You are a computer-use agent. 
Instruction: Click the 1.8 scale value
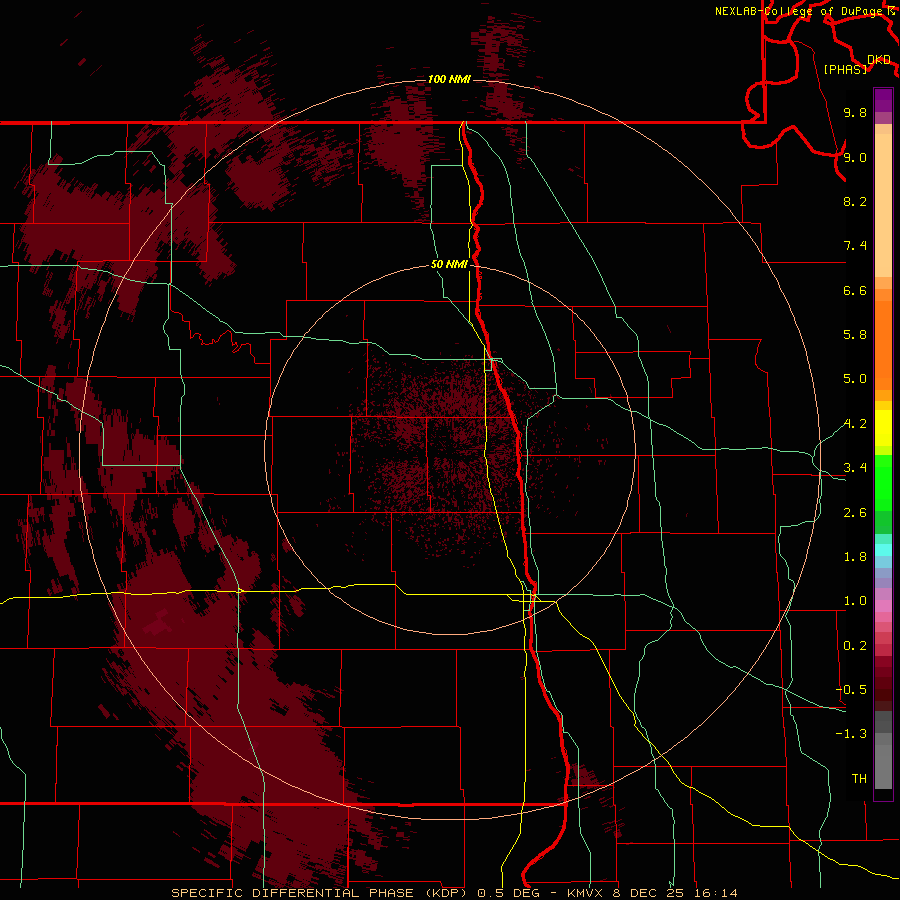pyautogui.click(x=855, y=557)
